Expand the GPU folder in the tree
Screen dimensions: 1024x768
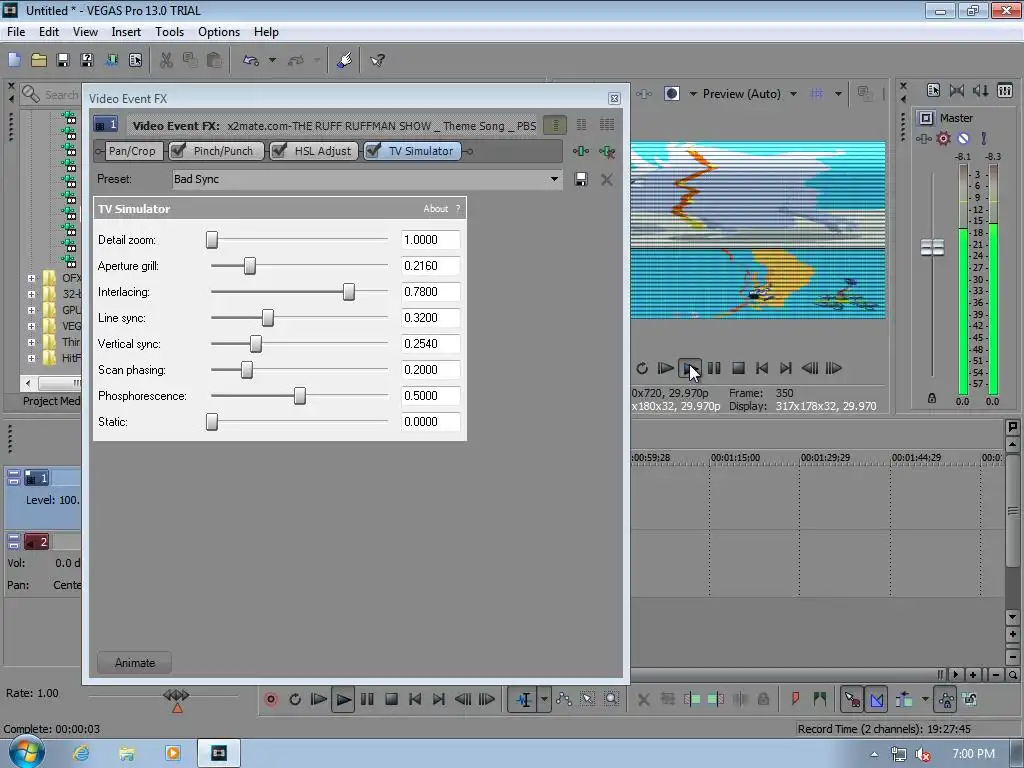click(31, 310)
